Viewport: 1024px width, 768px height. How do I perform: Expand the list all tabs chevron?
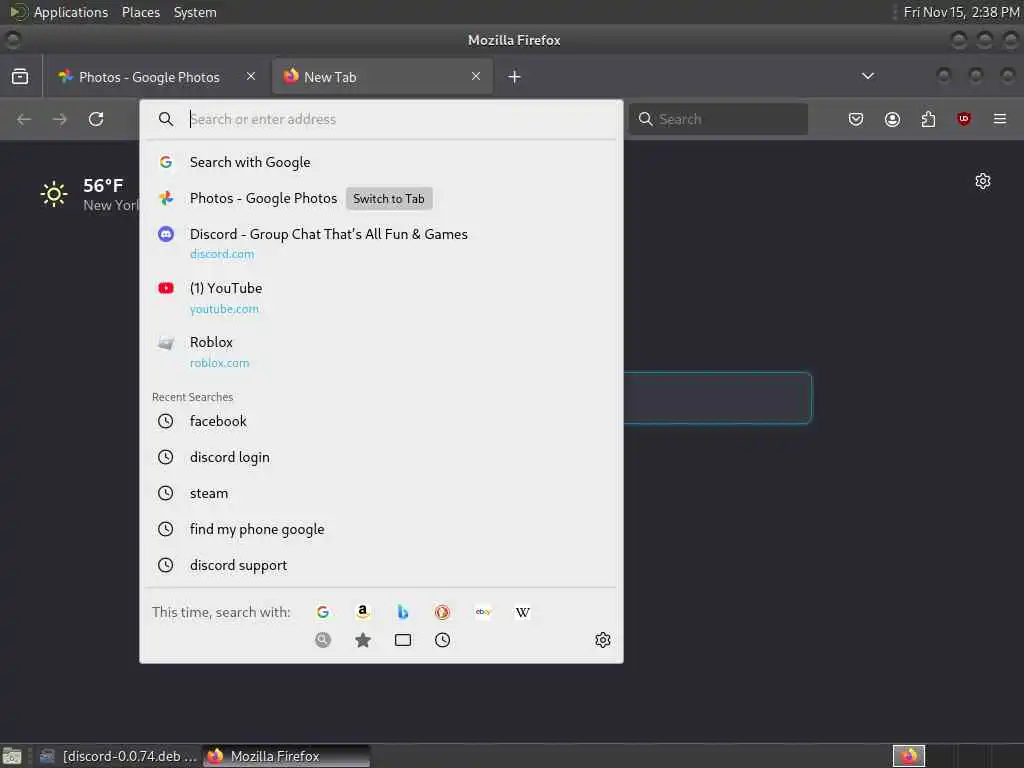coord(868,76)
